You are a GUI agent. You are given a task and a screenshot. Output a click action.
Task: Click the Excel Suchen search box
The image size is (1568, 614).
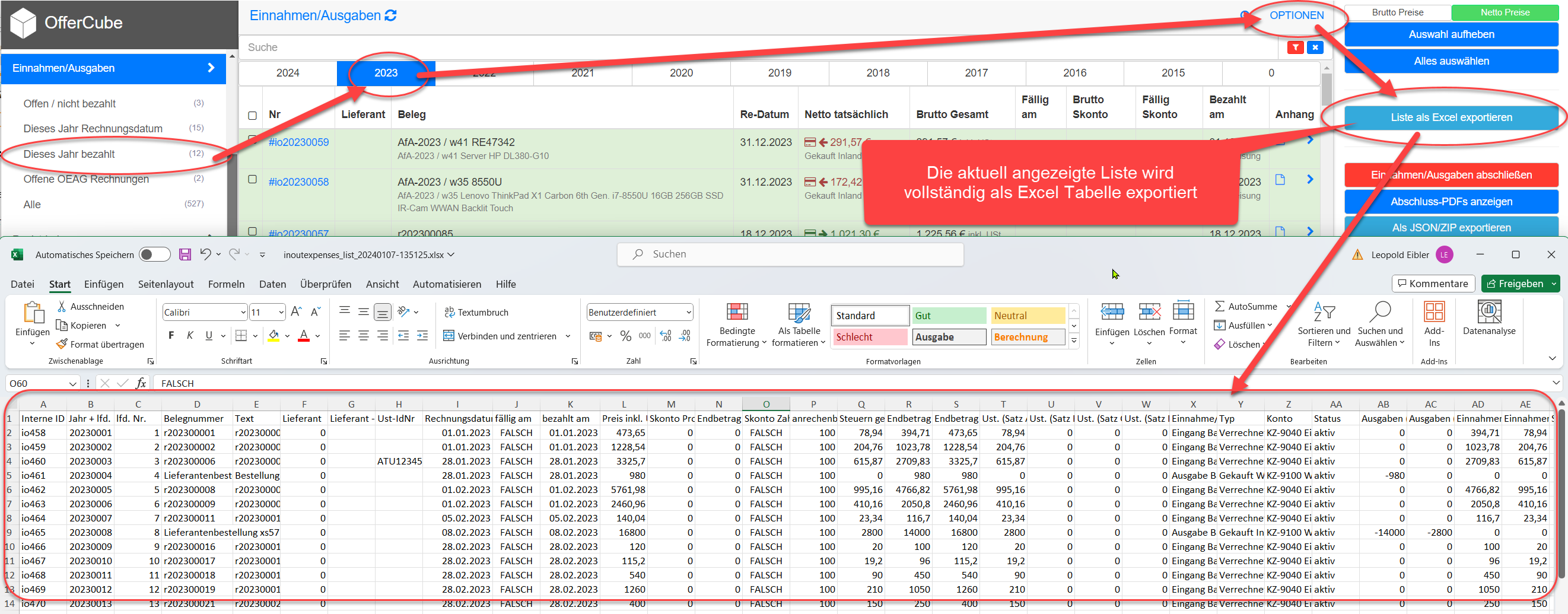790,254
